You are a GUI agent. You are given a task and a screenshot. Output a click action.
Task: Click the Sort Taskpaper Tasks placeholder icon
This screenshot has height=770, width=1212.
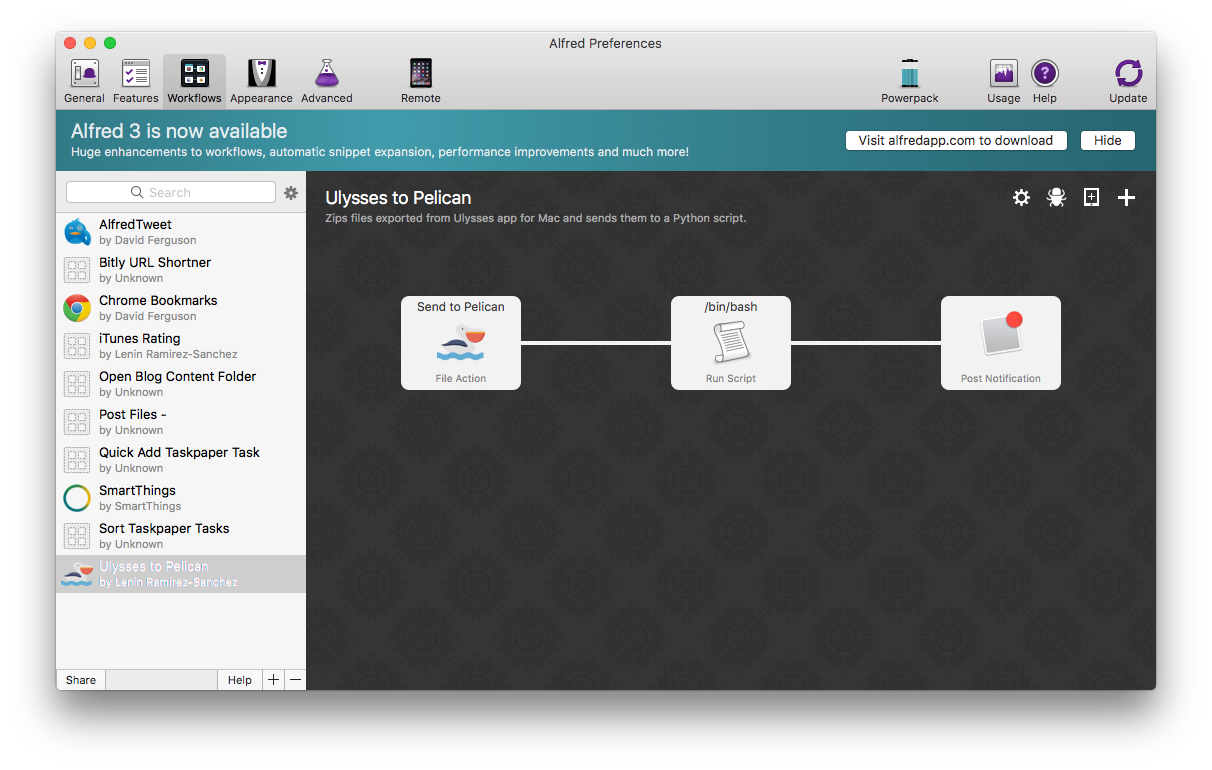77,536
